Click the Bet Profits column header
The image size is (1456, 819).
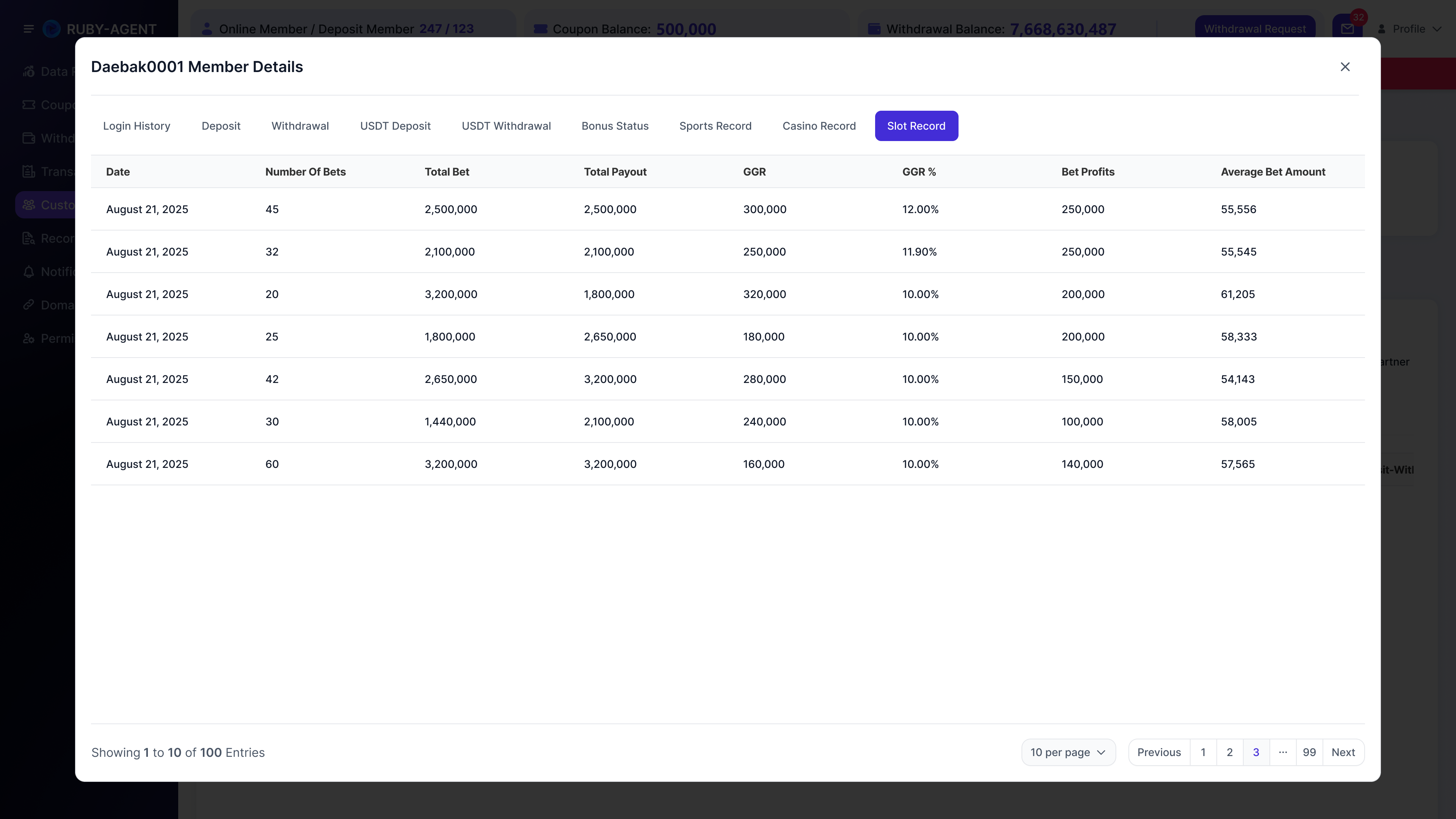coord(1087,172)
